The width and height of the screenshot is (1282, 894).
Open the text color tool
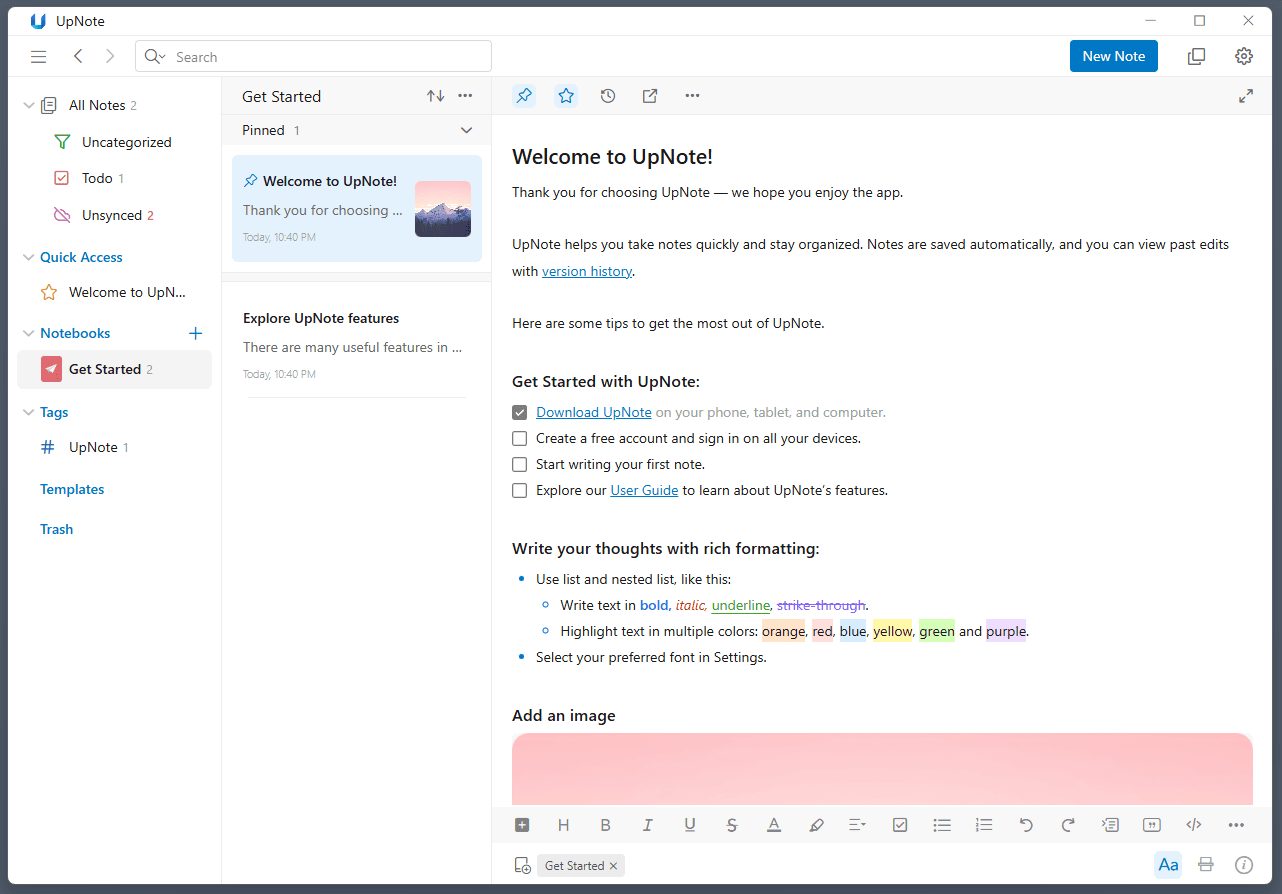774,825
